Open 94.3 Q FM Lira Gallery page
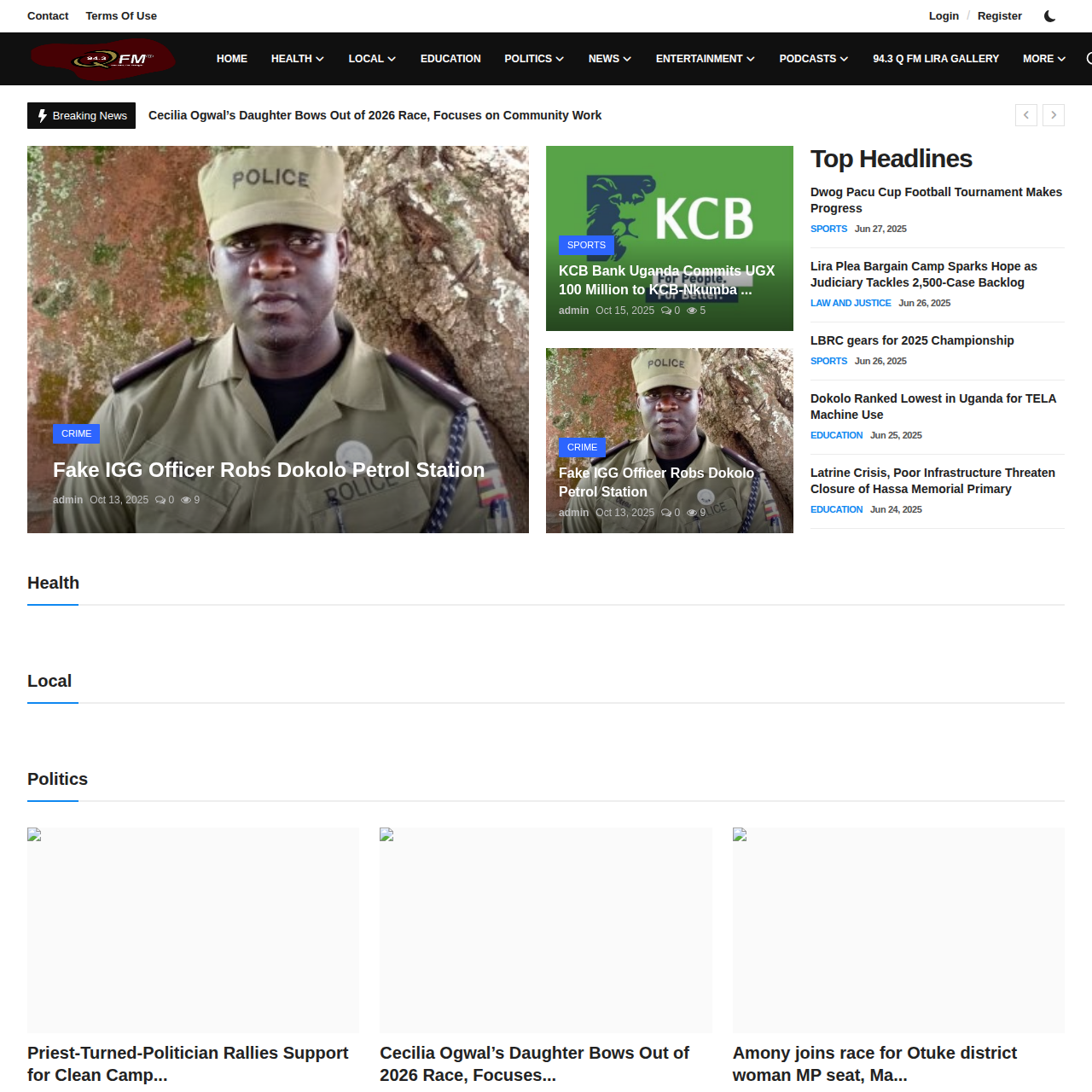 935,59
